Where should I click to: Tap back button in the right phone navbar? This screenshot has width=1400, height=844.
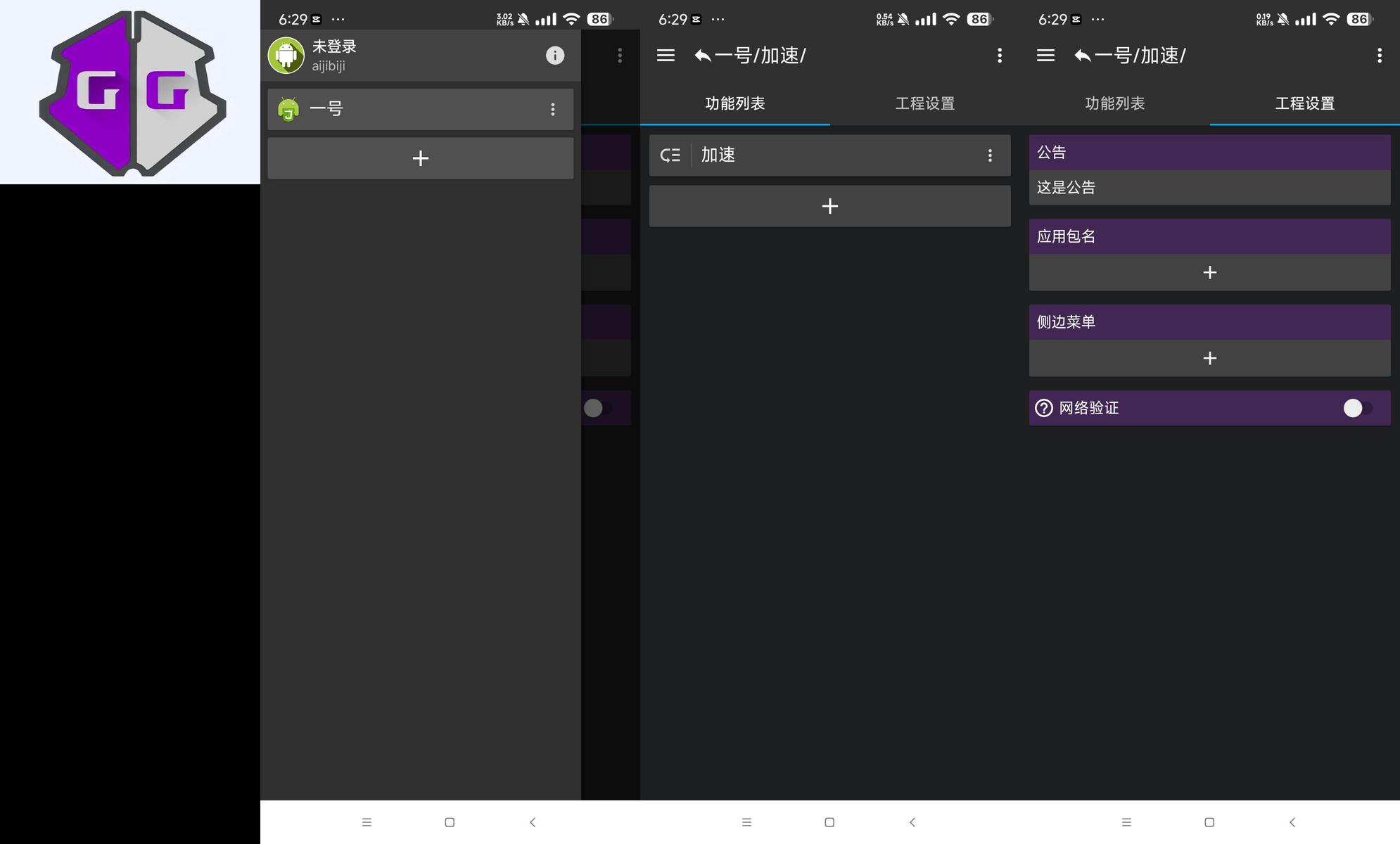coord(1292,822)
